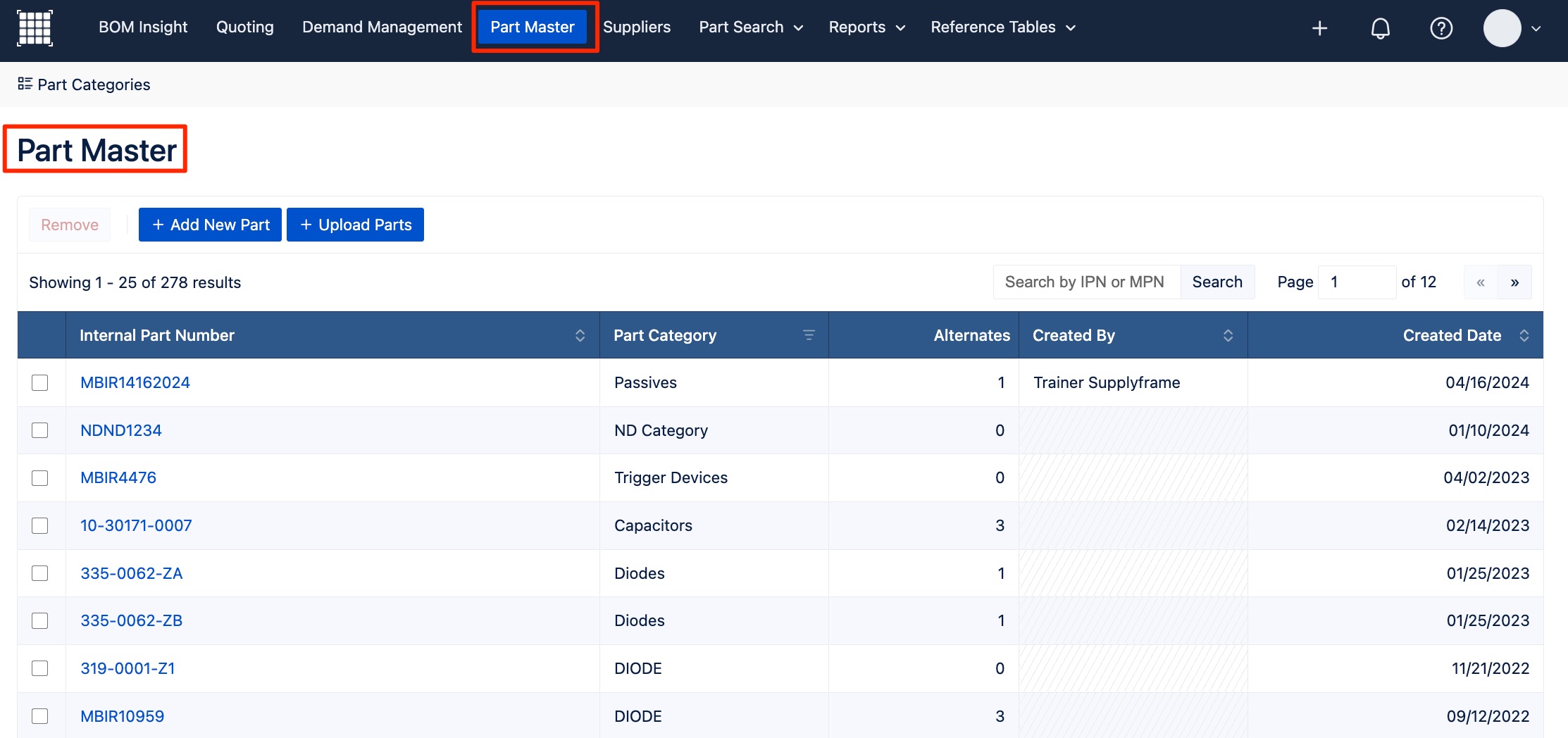Expand the Part Search dropdown

[x=751, y=27]
